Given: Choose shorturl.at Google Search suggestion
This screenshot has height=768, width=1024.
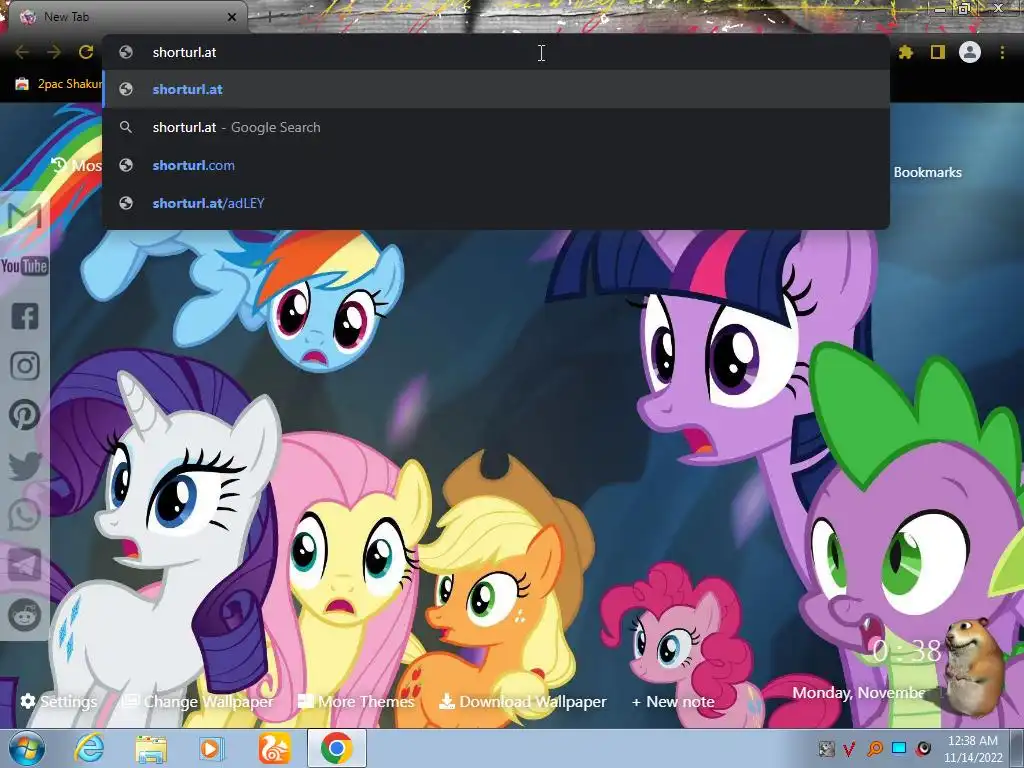Looking at the screenshot, I should 496,127.
